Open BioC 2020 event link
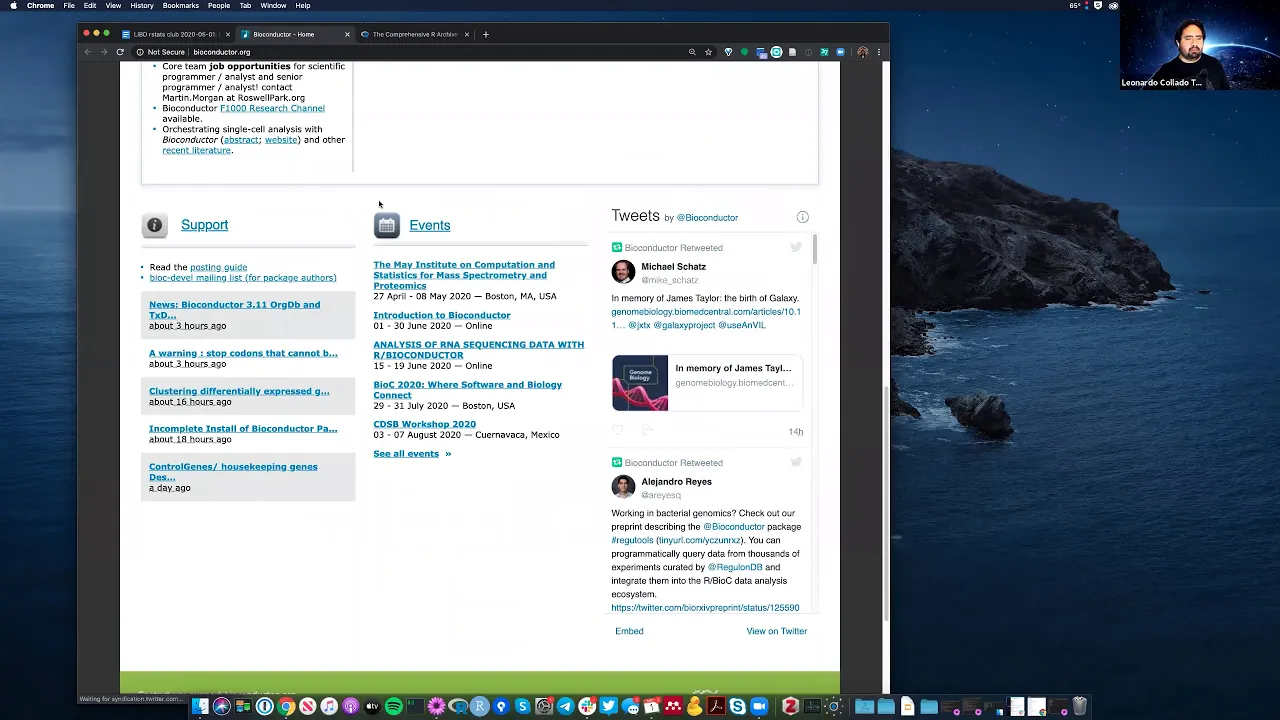This screenshot has height=720, width=1280. [468, 390]
